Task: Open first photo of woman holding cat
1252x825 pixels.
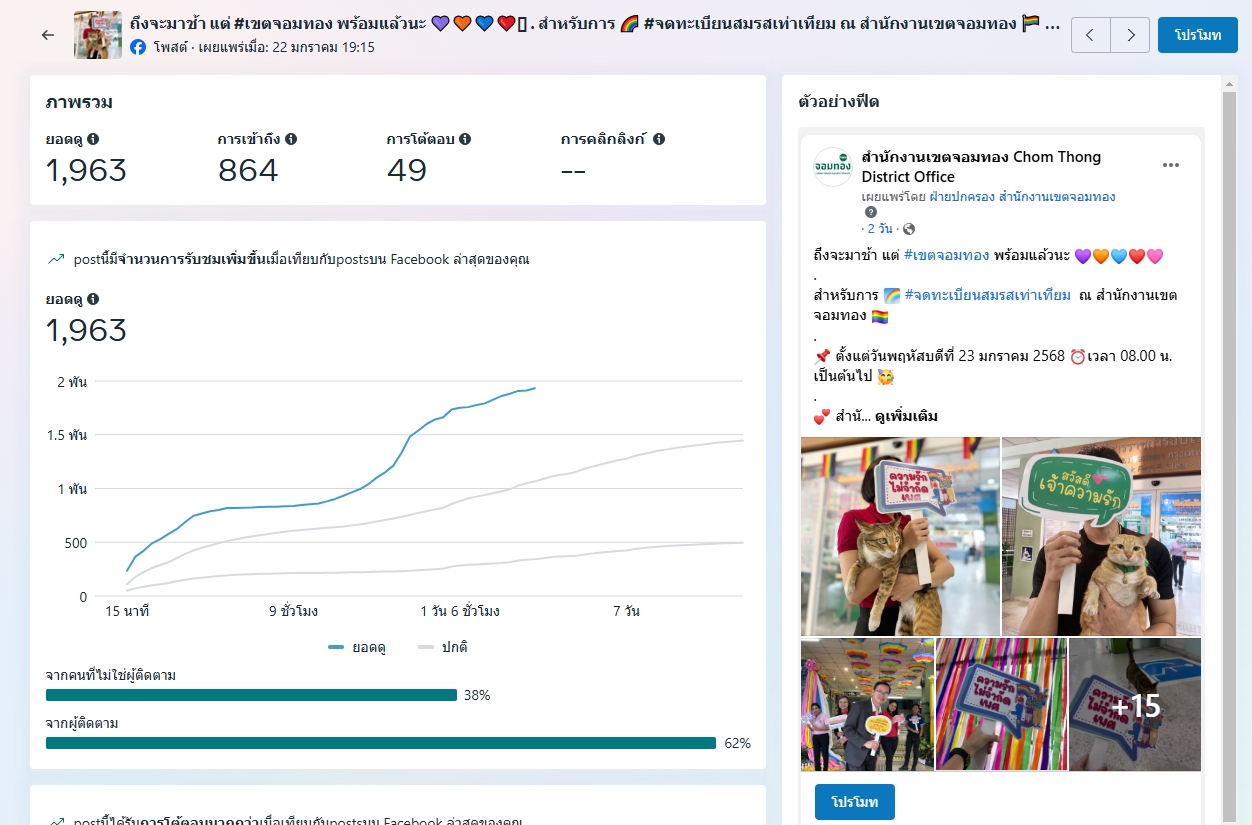Action: (900, 536)
